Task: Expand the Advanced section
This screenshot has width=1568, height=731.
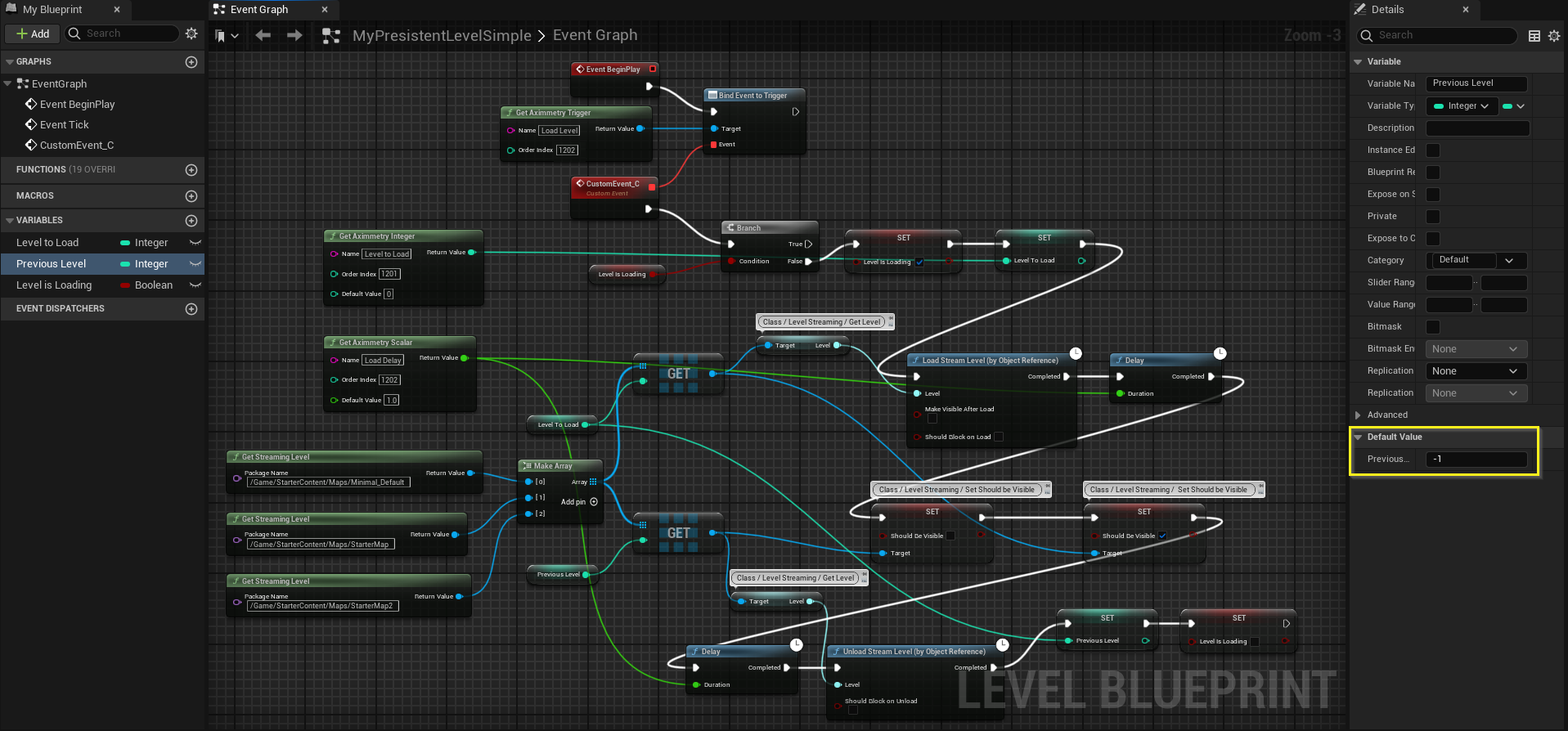Action: click(1358, 415)
